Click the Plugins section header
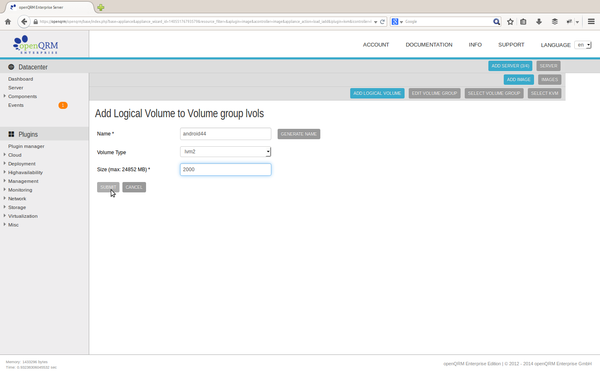 pos(44,134)
